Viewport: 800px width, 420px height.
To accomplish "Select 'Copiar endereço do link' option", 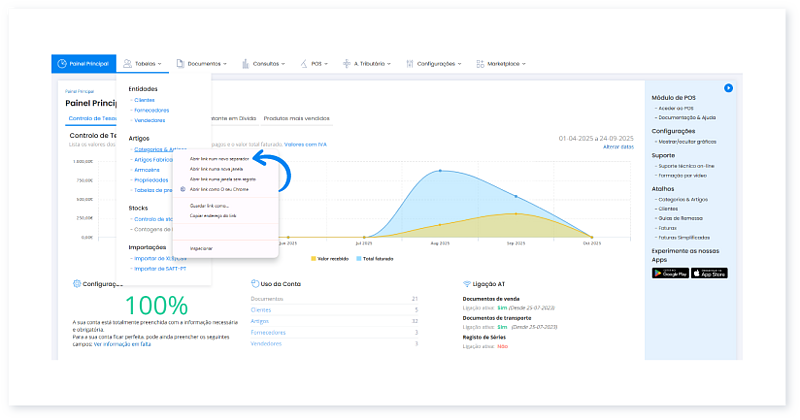I will click(x=212, y=215).
